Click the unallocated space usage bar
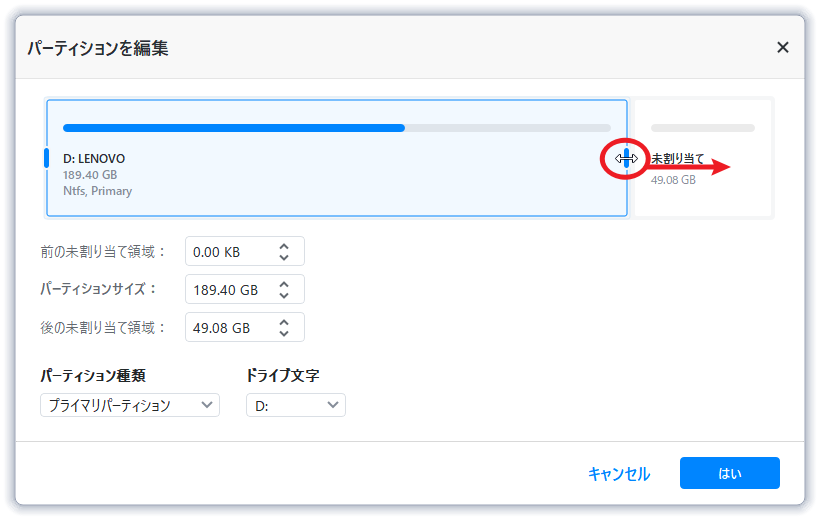 (x=703, y=128)
